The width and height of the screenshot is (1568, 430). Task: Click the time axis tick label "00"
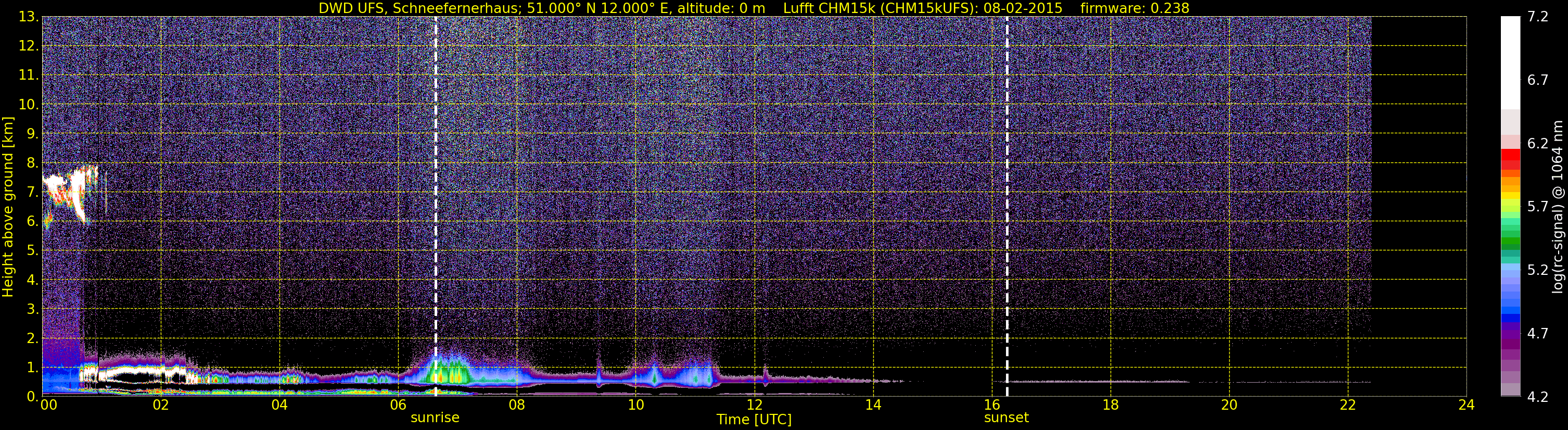(x=49, y=405)
